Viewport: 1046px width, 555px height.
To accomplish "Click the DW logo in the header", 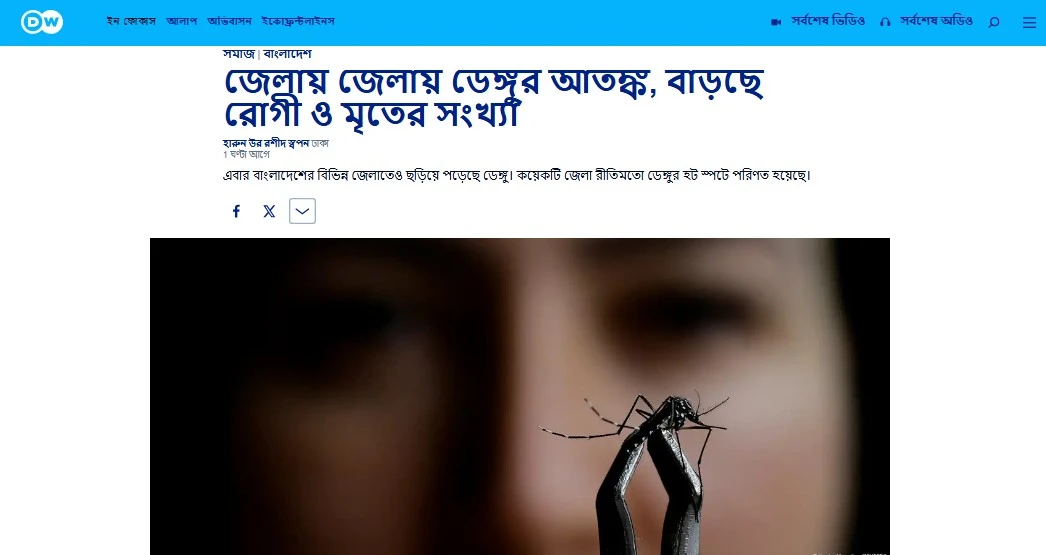I will (41, 22).
